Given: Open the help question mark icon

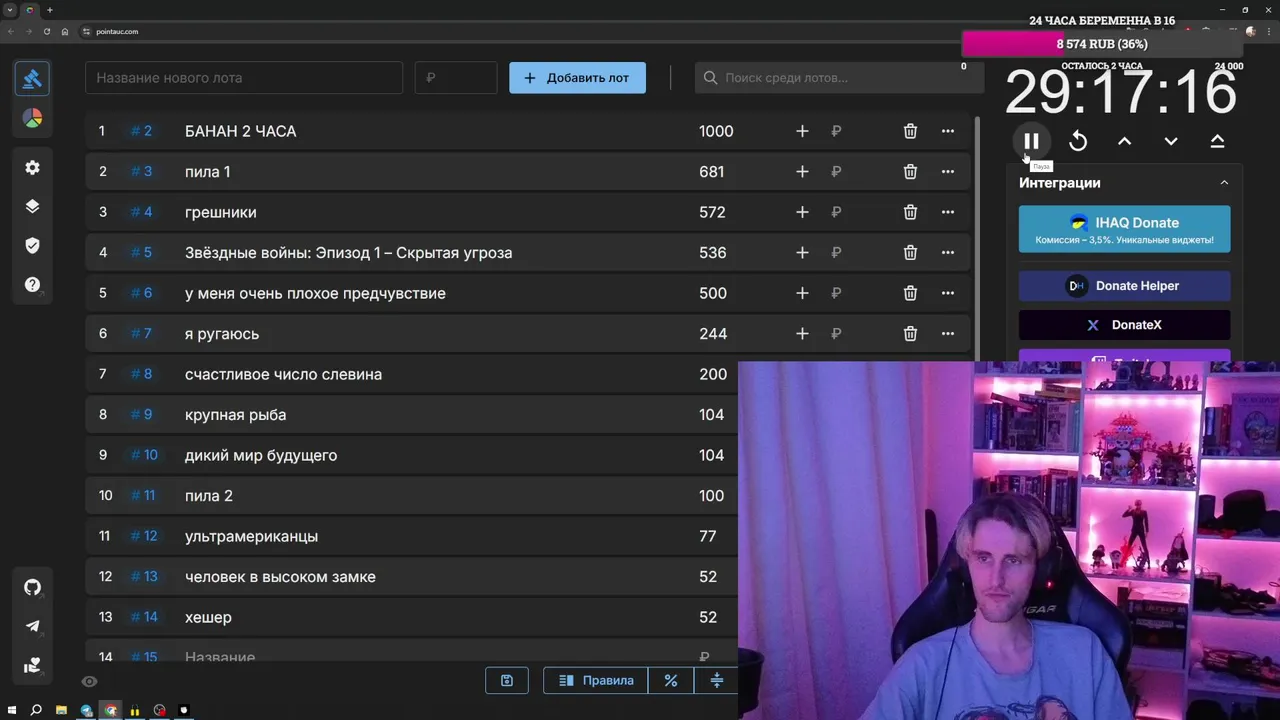Looking at the screenshot, I should 32,285.
